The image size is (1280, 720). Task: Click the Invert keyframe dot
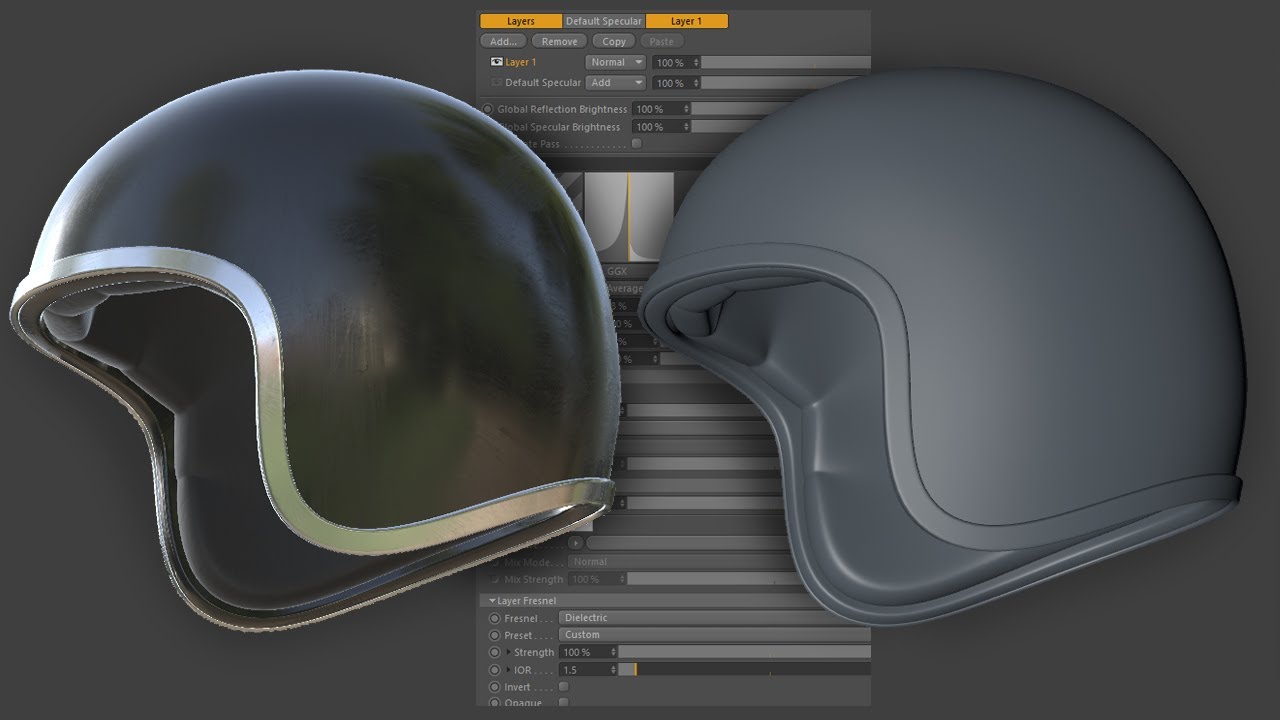(x=494, y=687)
